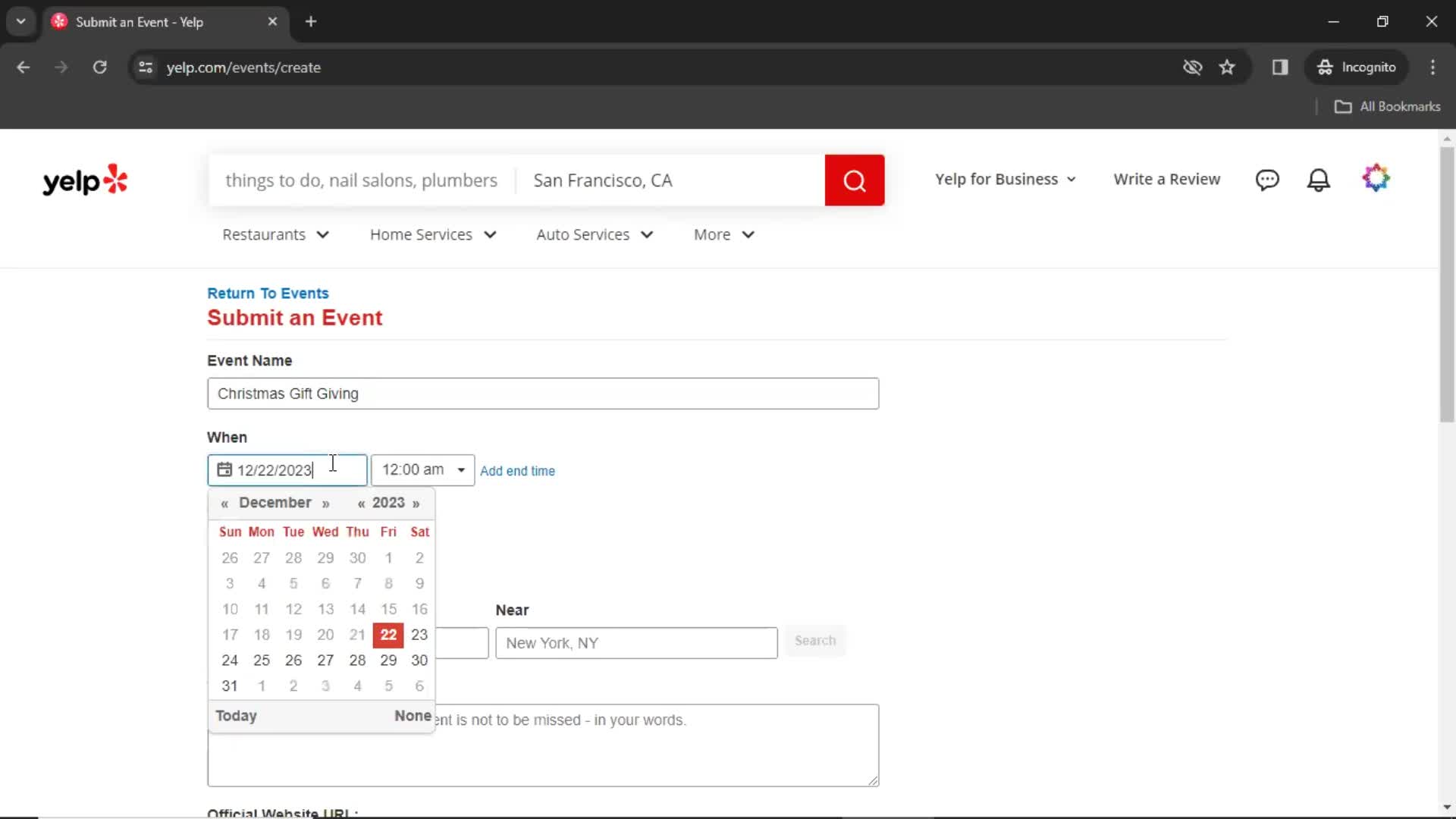Click None in calendar footer

tap(413, 716)
